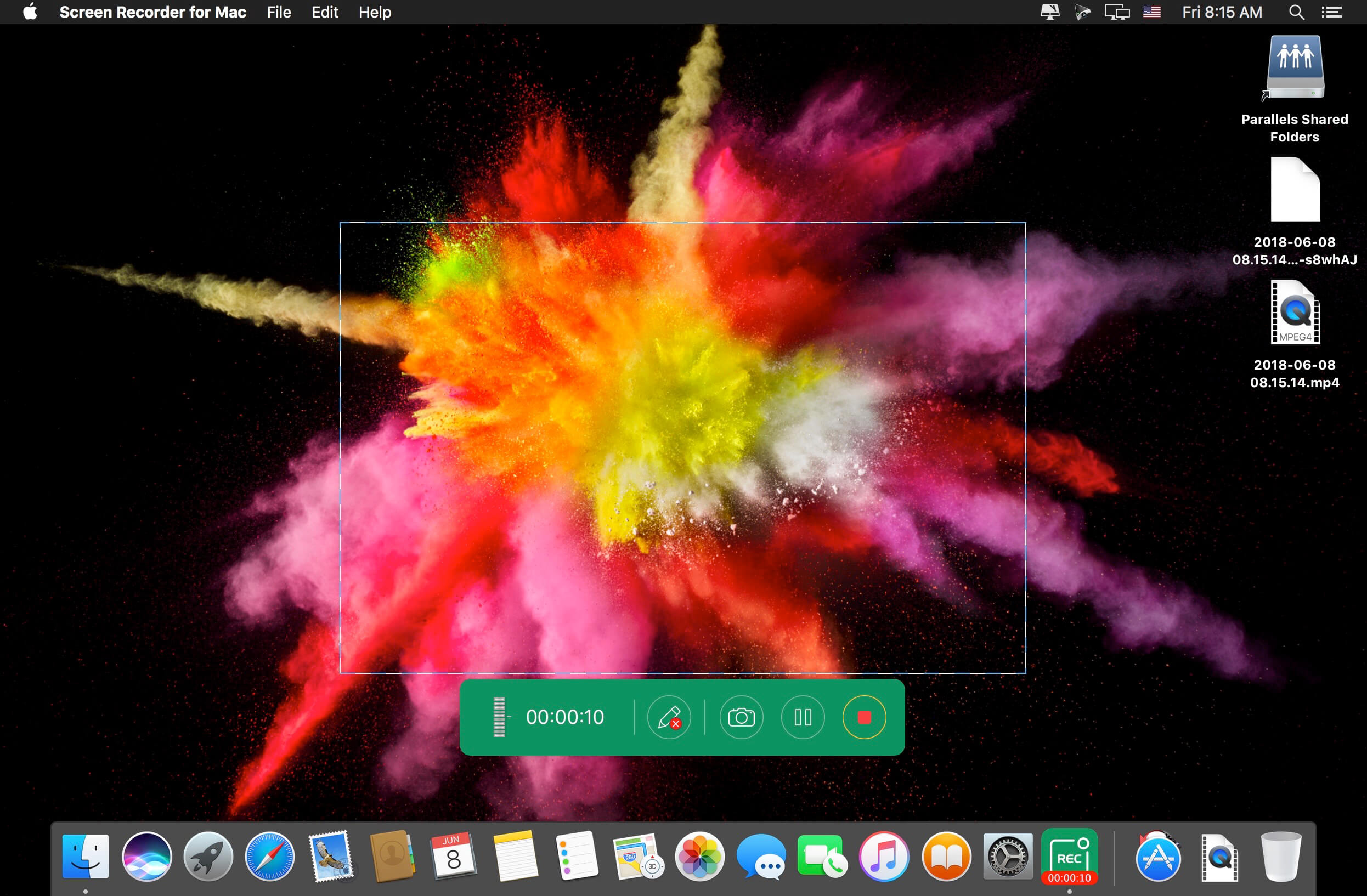Click the REC icon in Dock
The image size is (1367, 896).
tap(1069, 856)
